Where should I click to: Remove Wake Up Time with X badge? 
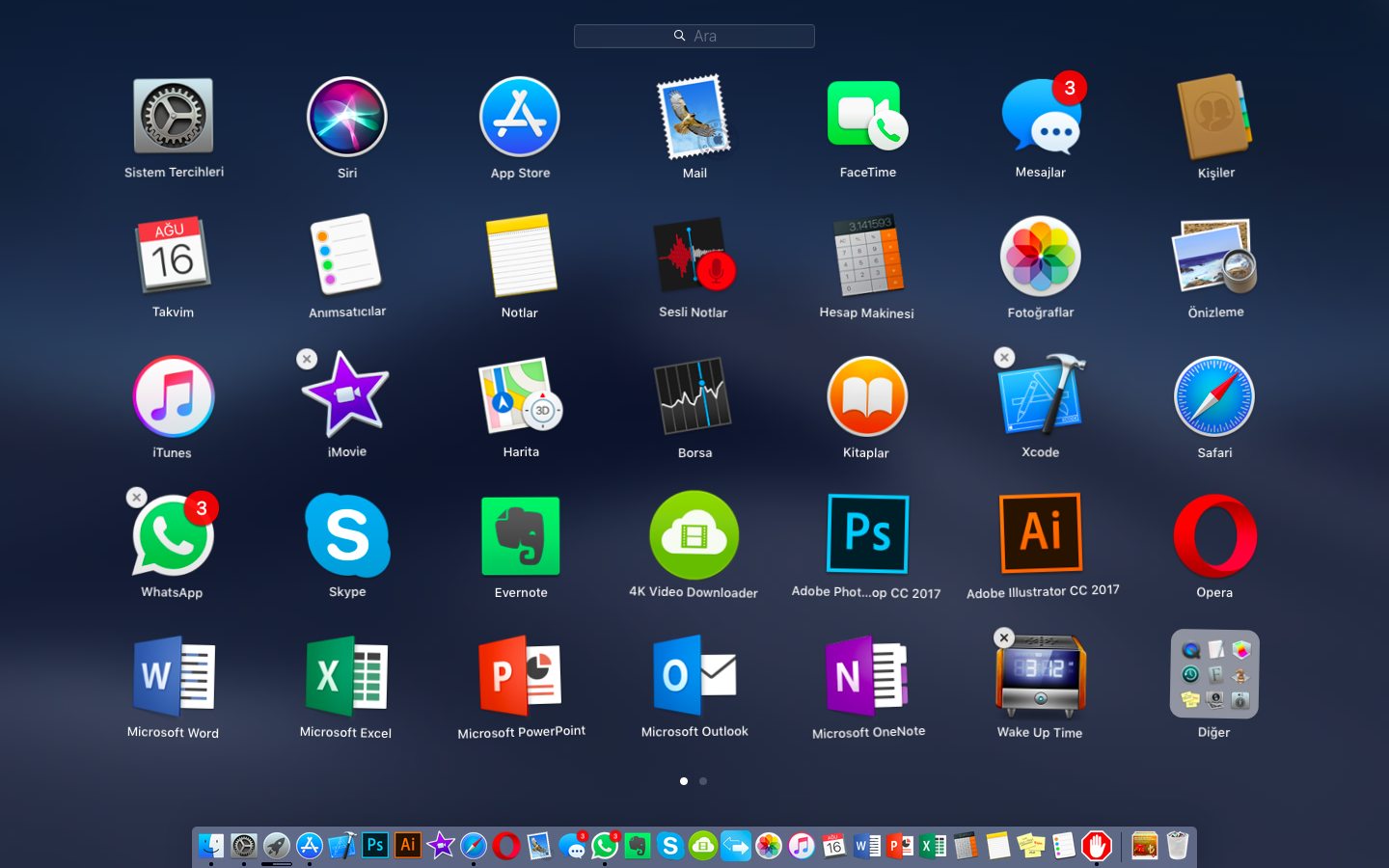[1004, 637]
